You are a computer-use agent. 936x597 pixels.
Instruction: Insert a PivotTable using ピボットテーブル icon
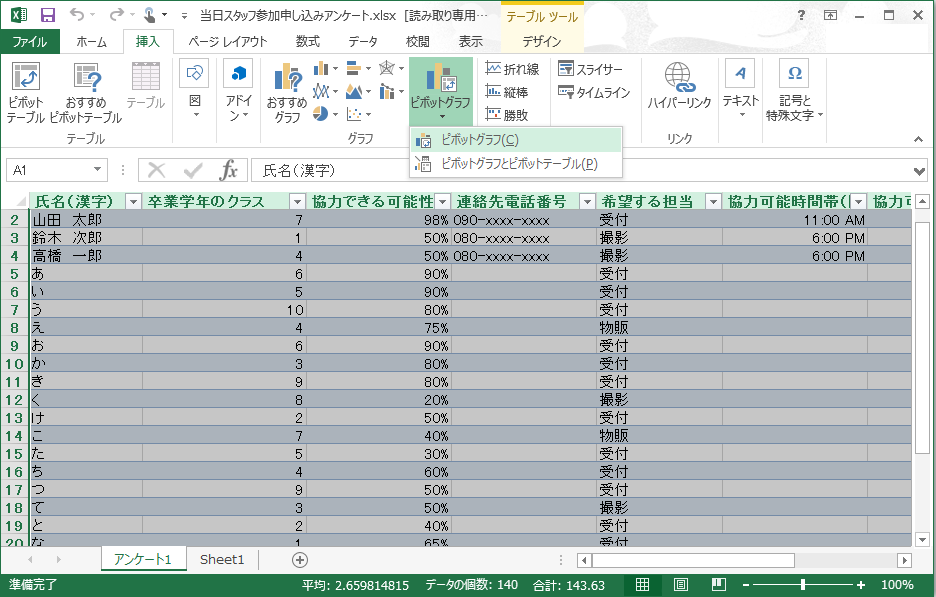point(26,94)
